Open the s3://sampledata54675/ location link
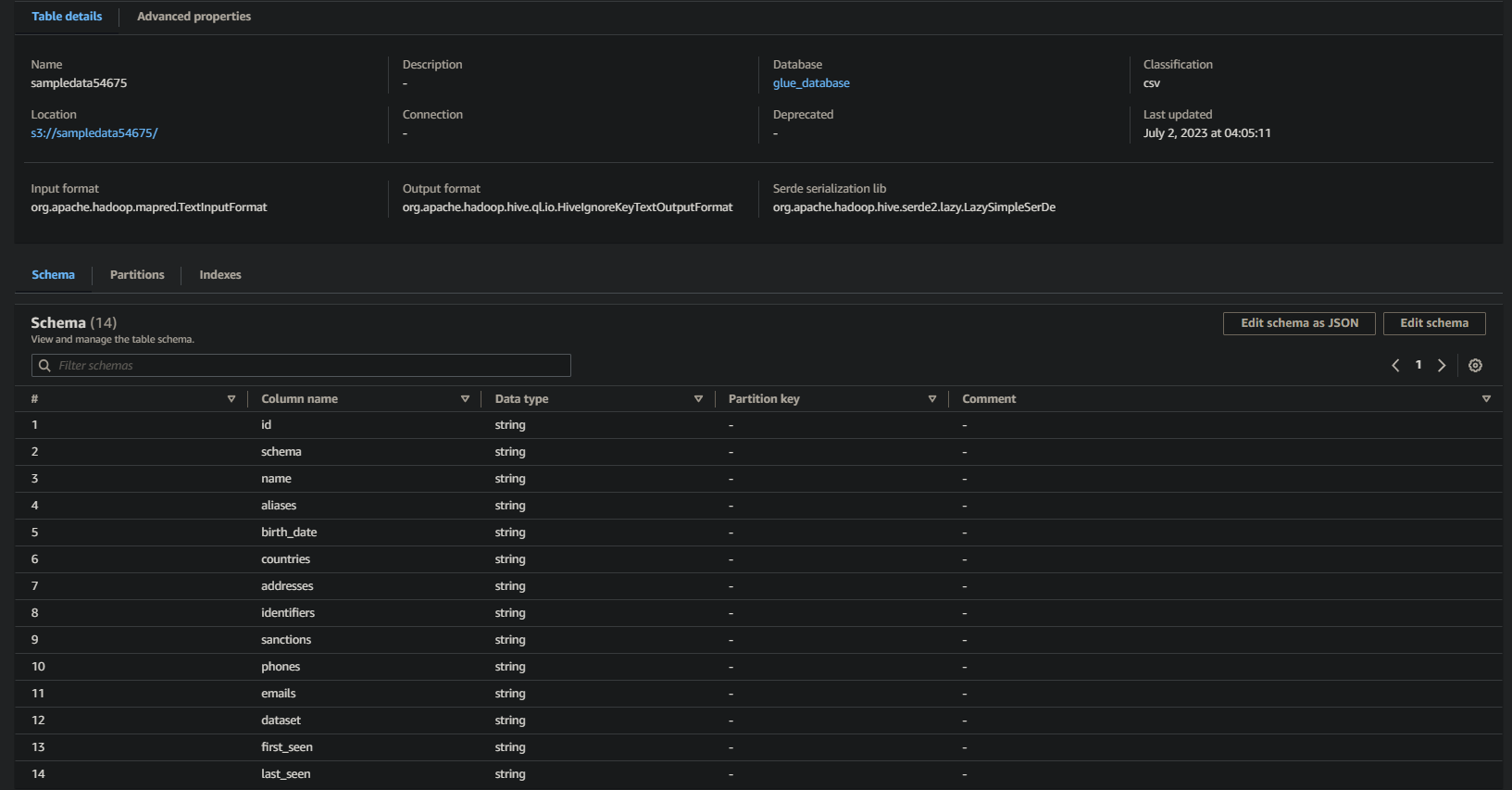 94,133
